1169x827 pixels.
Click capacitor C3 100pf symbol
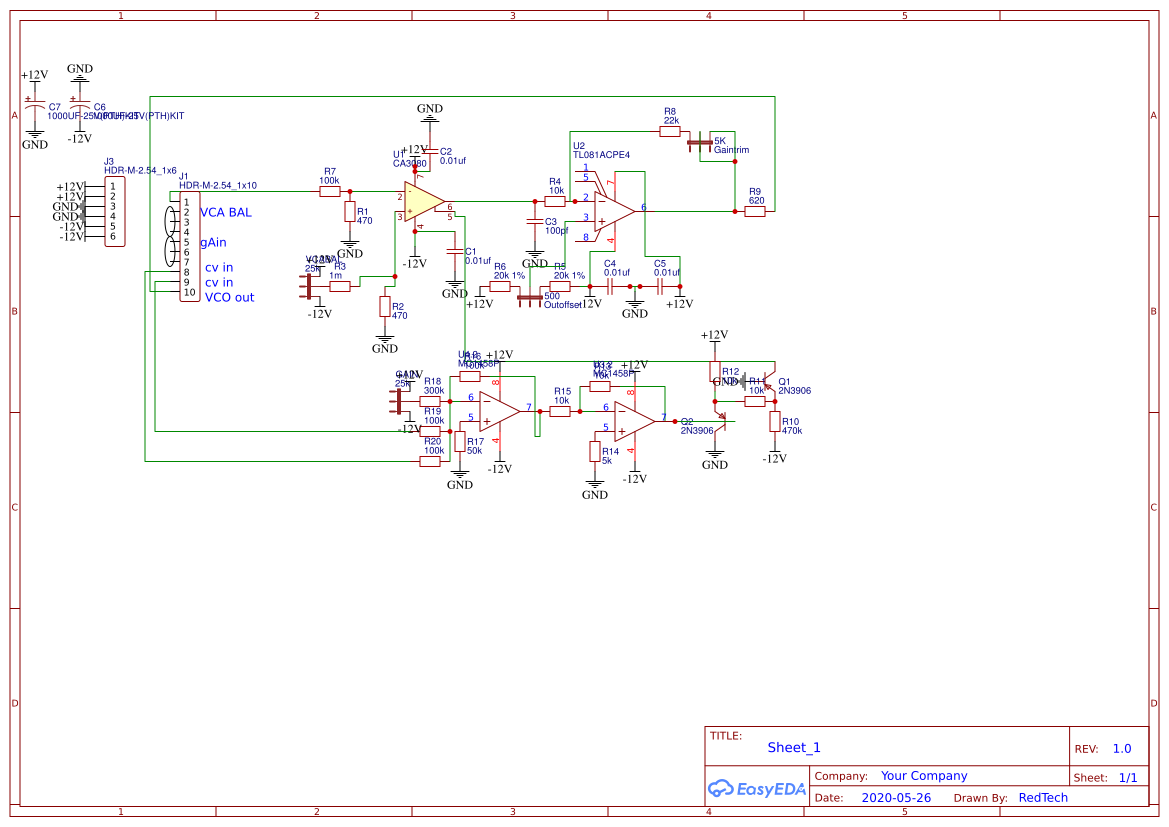[x=534, y=219]
